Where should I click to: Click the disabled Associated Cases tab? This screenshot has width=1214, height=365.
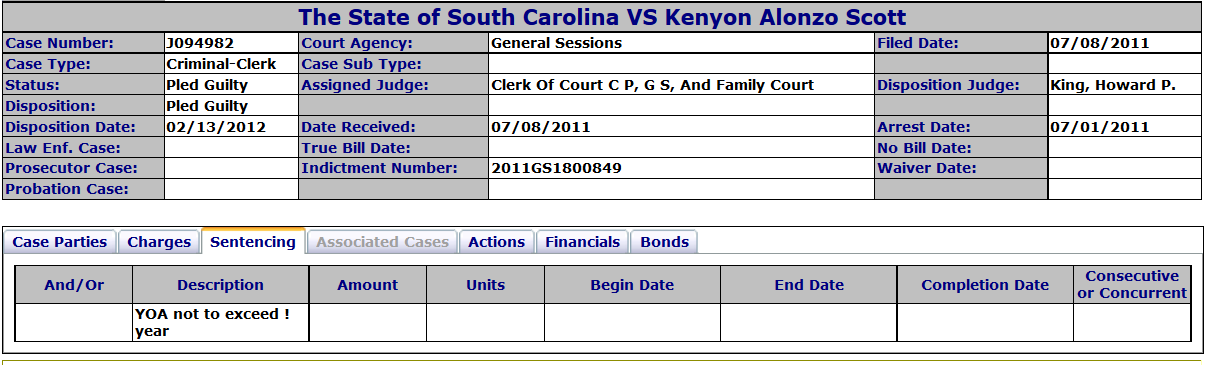382,242
